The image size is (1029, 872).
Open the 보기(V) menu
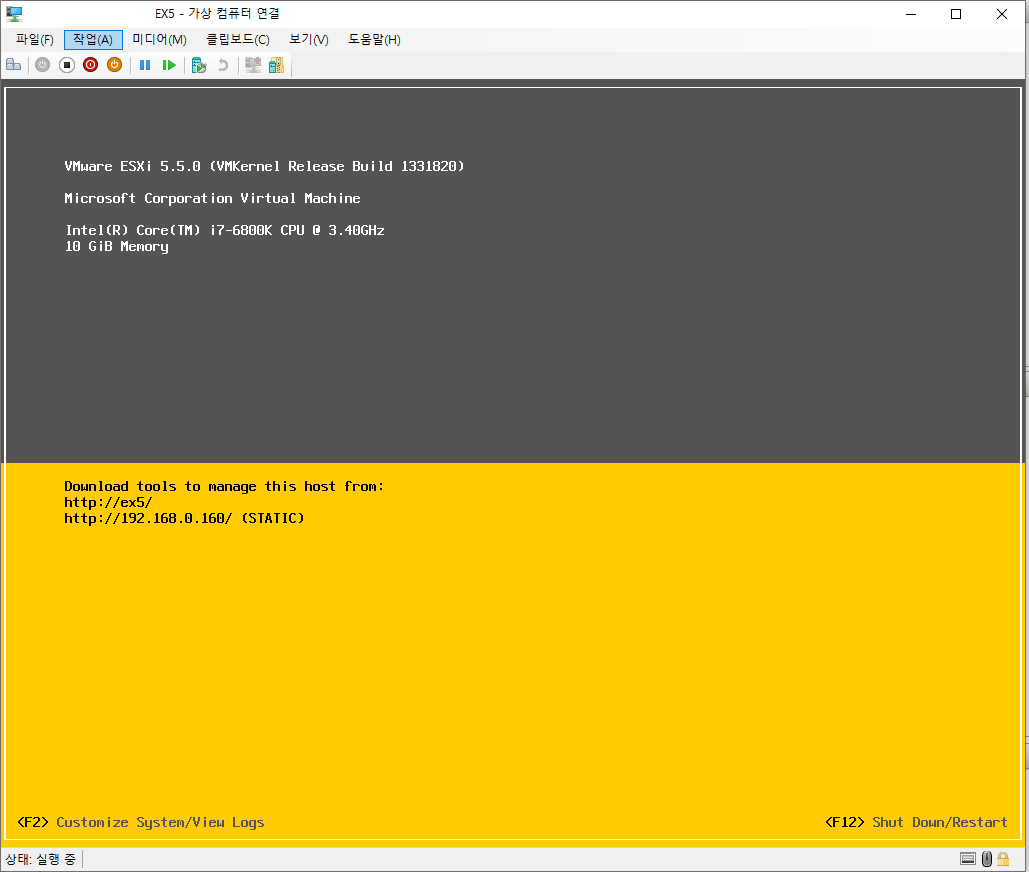click(x=309, y=40)
